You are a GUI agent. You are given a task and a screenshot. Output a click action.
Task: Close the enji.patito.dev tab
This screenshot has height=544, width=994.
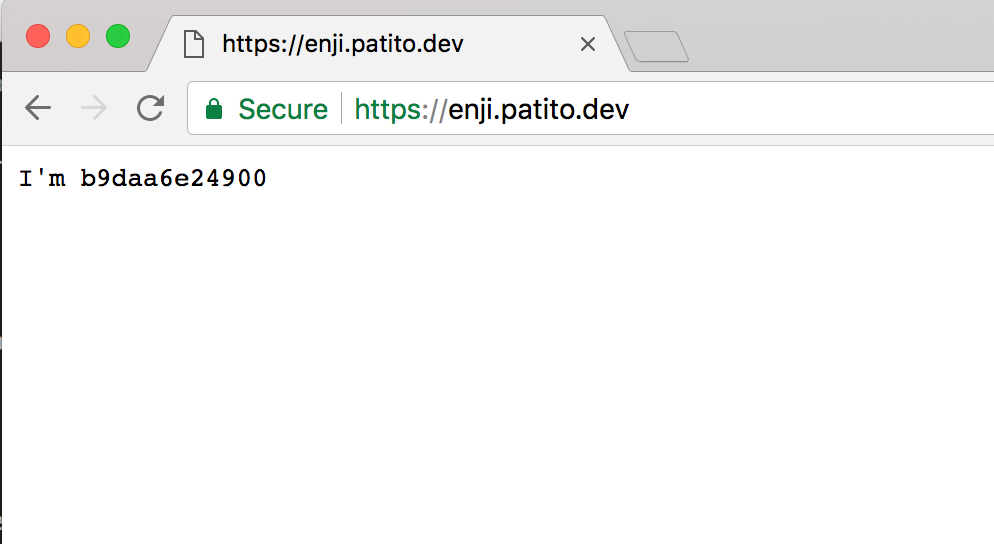pos(588,44)
